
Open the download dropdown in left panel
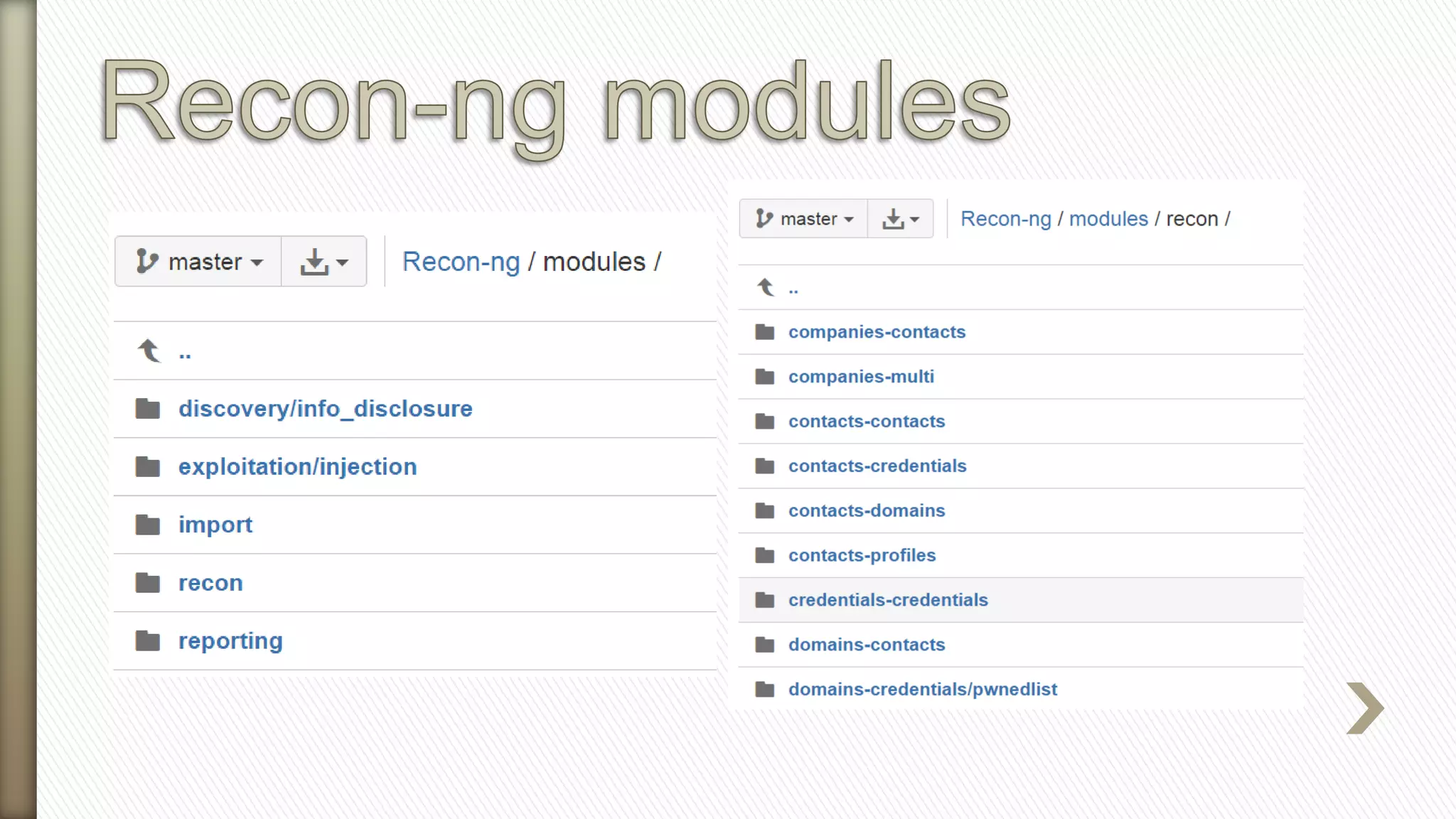(324, 262)
